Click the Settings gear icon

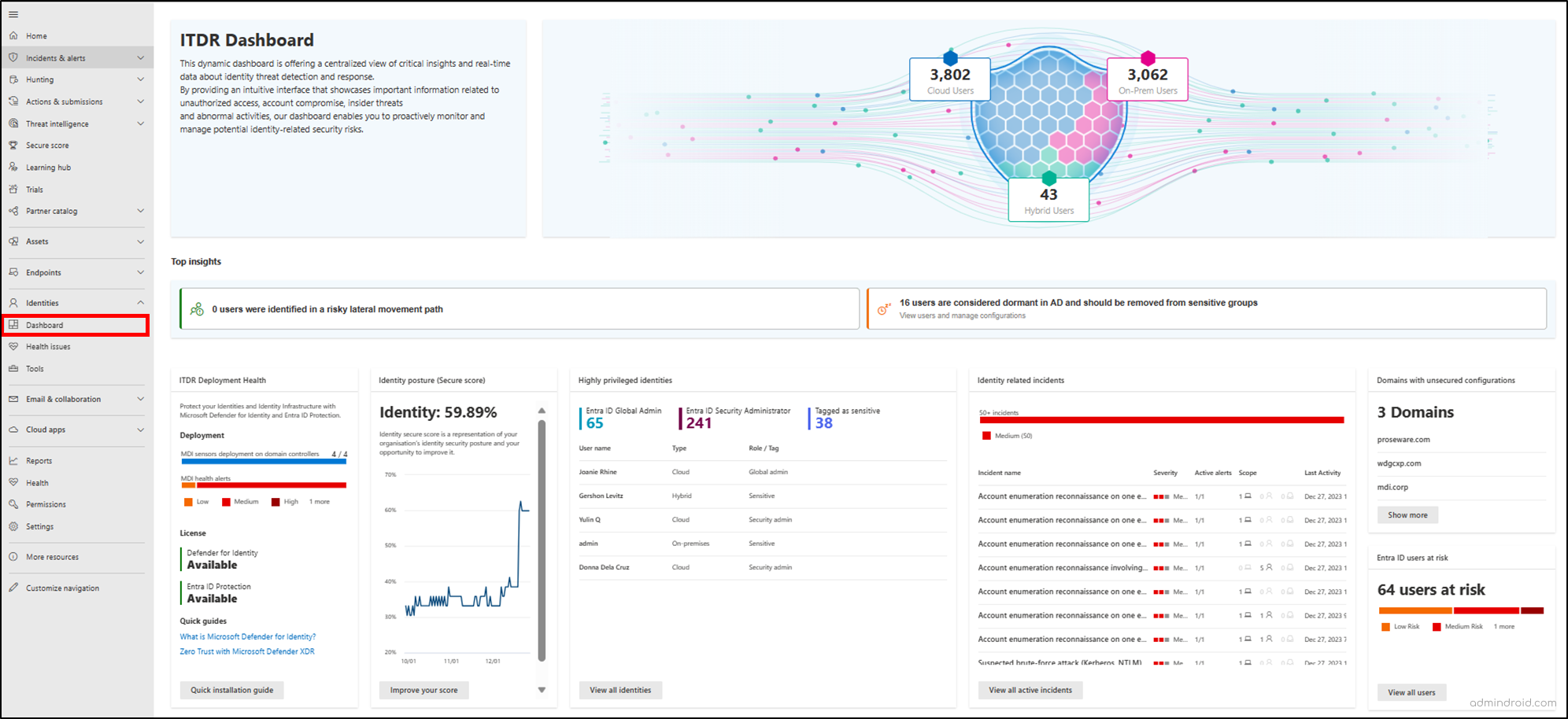13,526
